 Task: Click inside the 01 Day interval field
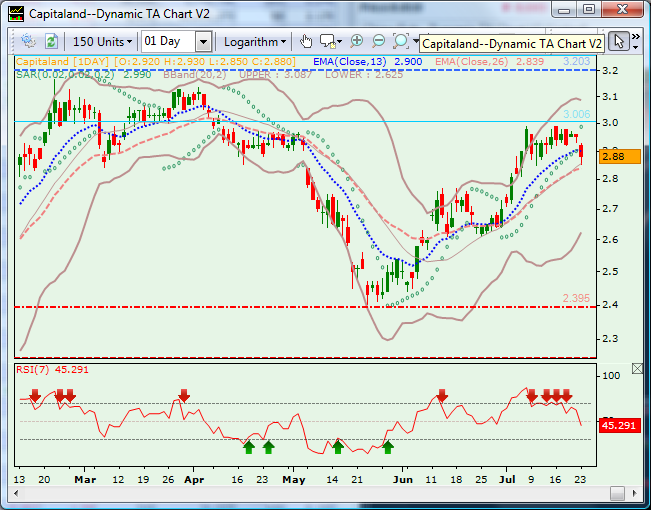[x=169, y=42]
